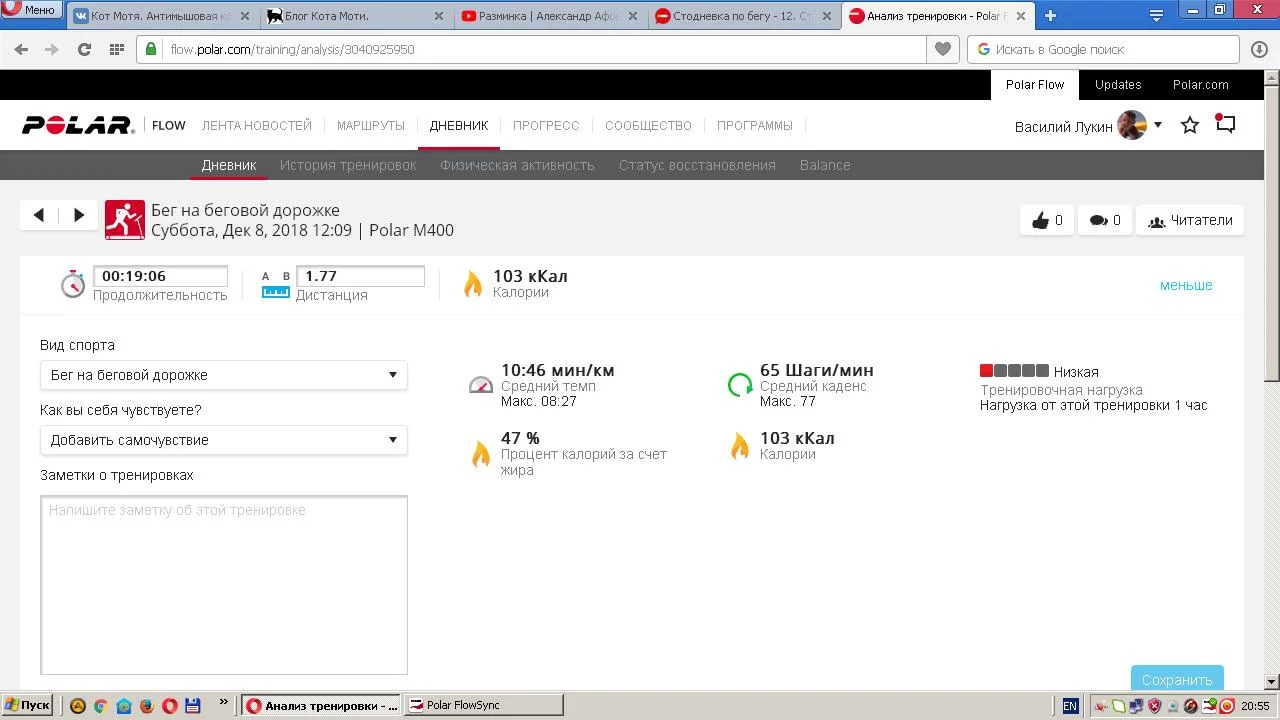Click the star favorites icon
This screenshot has height=720, width=1280.
tap(1190, 125)
